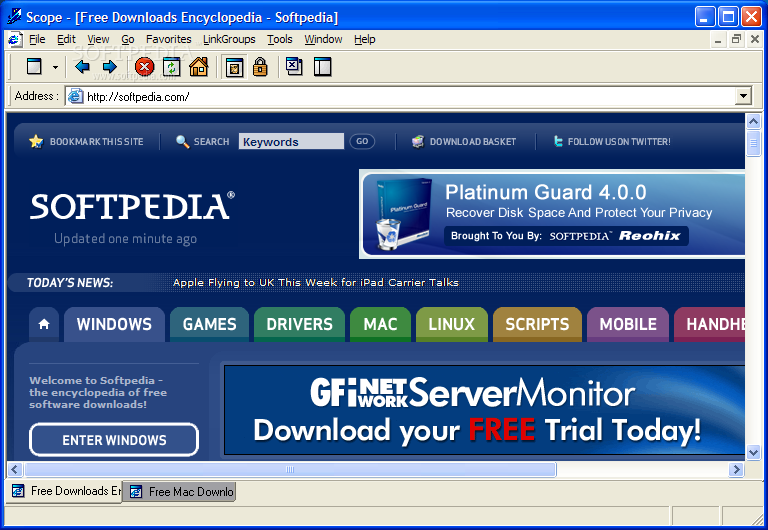
Task: Click the Download Basket icon
Action: [x=418, y=142]
